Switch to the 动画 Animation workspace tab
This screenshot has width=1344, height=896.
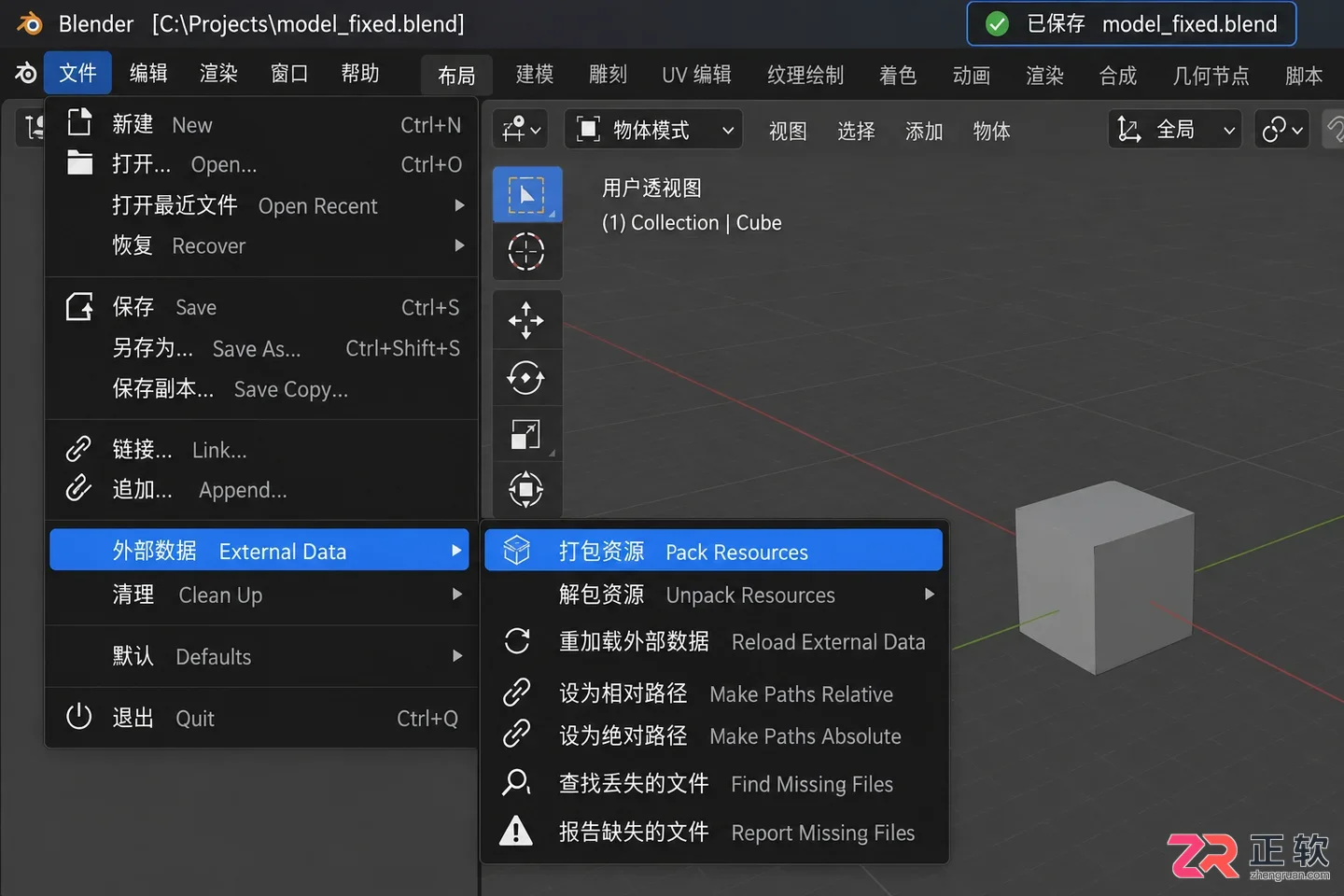point(972,75)
